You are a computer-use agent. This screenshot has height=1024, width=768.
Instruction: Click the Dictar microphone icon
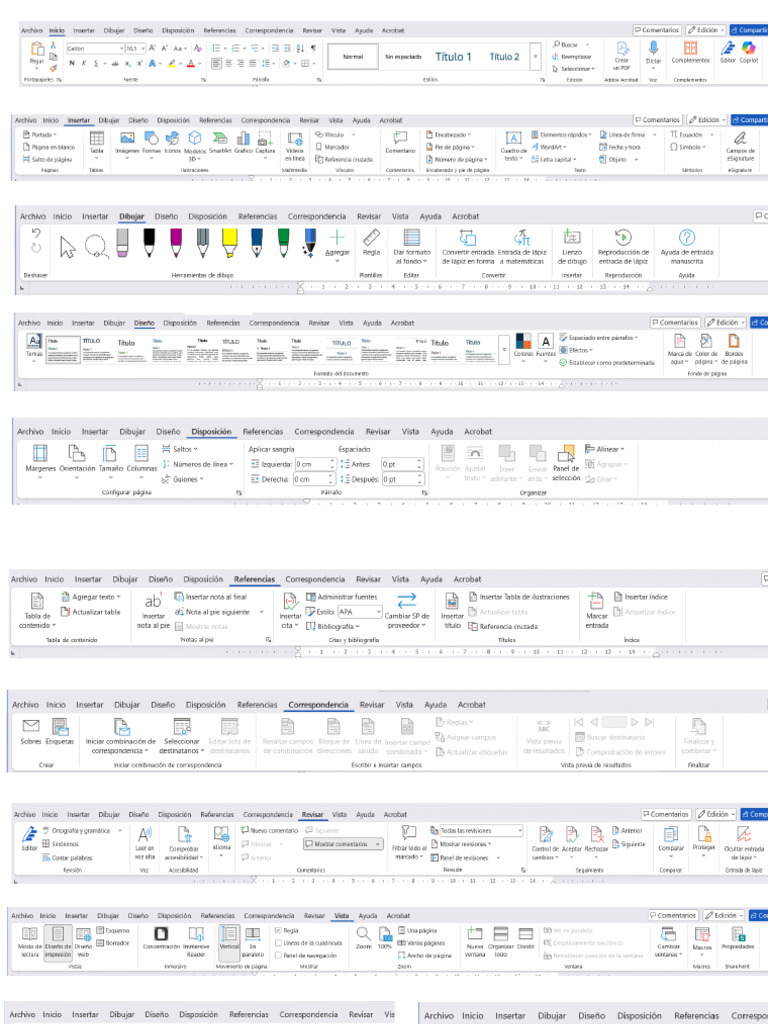pyautogui.click(x=653, y=48)
